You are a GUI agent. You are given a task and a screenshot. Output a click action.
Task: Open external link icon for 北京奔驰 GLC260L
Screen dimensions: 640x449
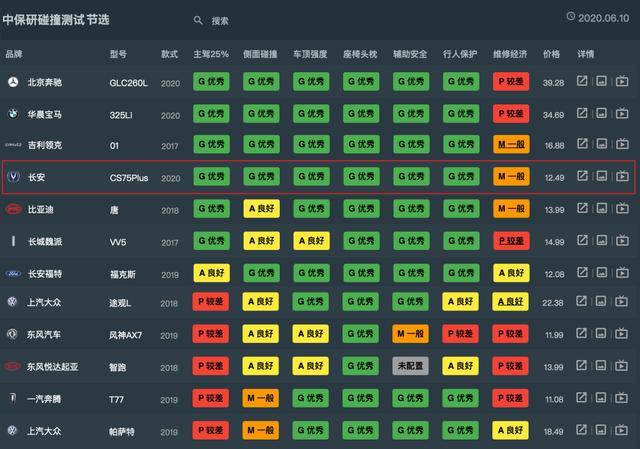582,81
